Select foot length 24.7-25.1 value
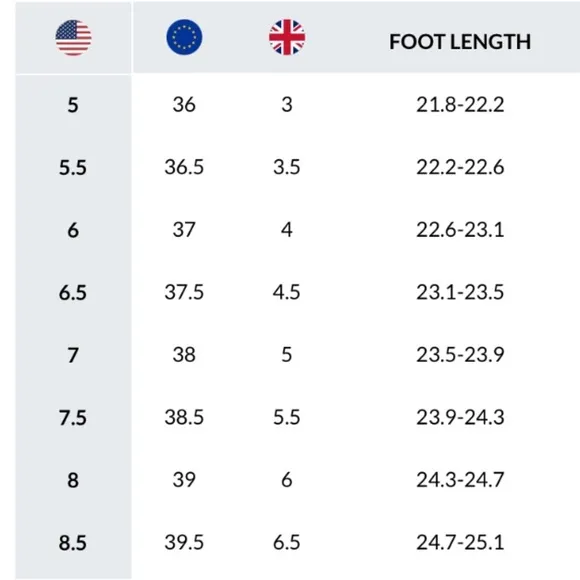Image resolution: width=580 pixels, height=580 pixels. click(x=460, y=542)
